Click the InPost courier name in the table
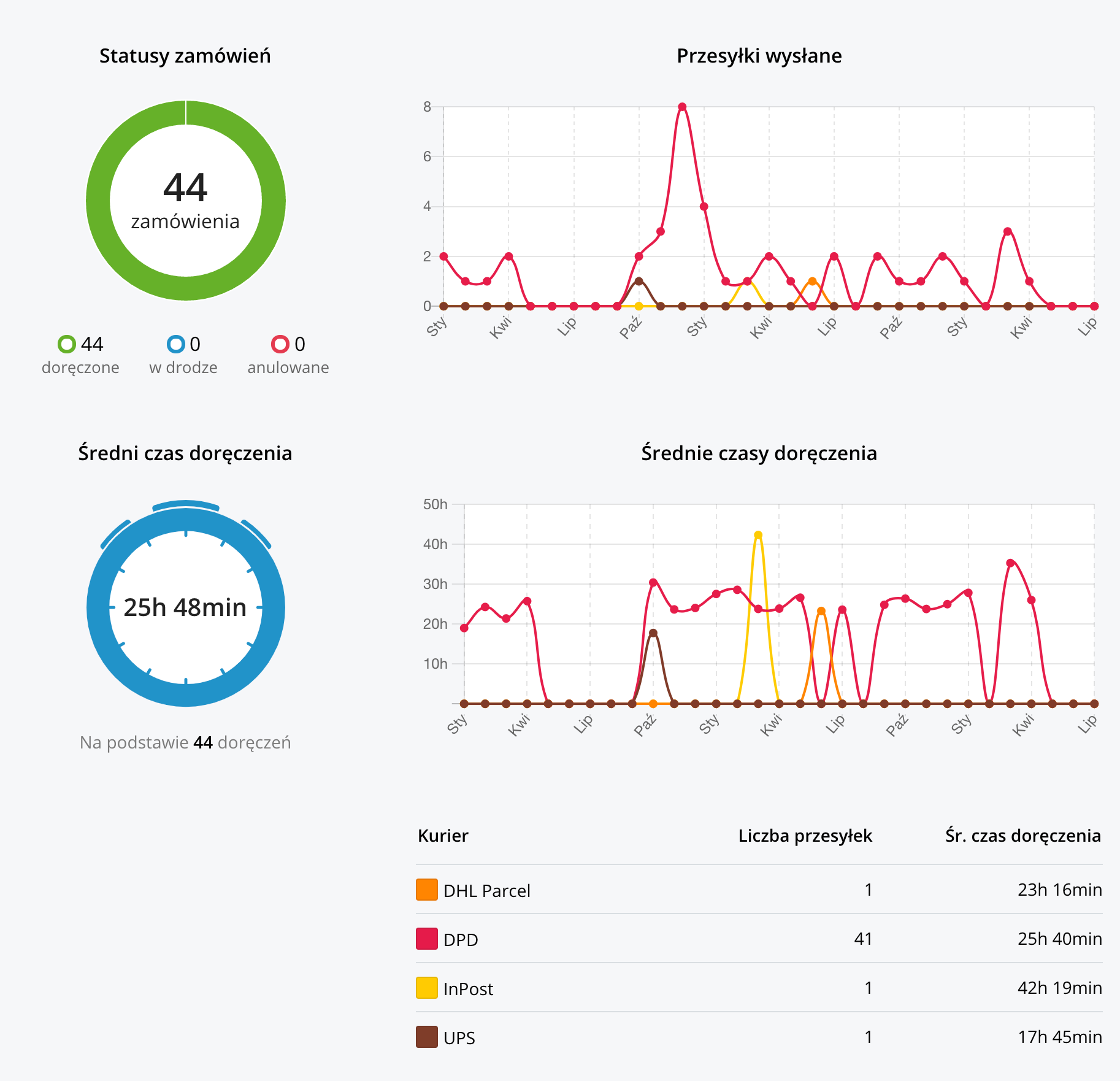Screen dimensions: 1120x1081 click(468, 988)
